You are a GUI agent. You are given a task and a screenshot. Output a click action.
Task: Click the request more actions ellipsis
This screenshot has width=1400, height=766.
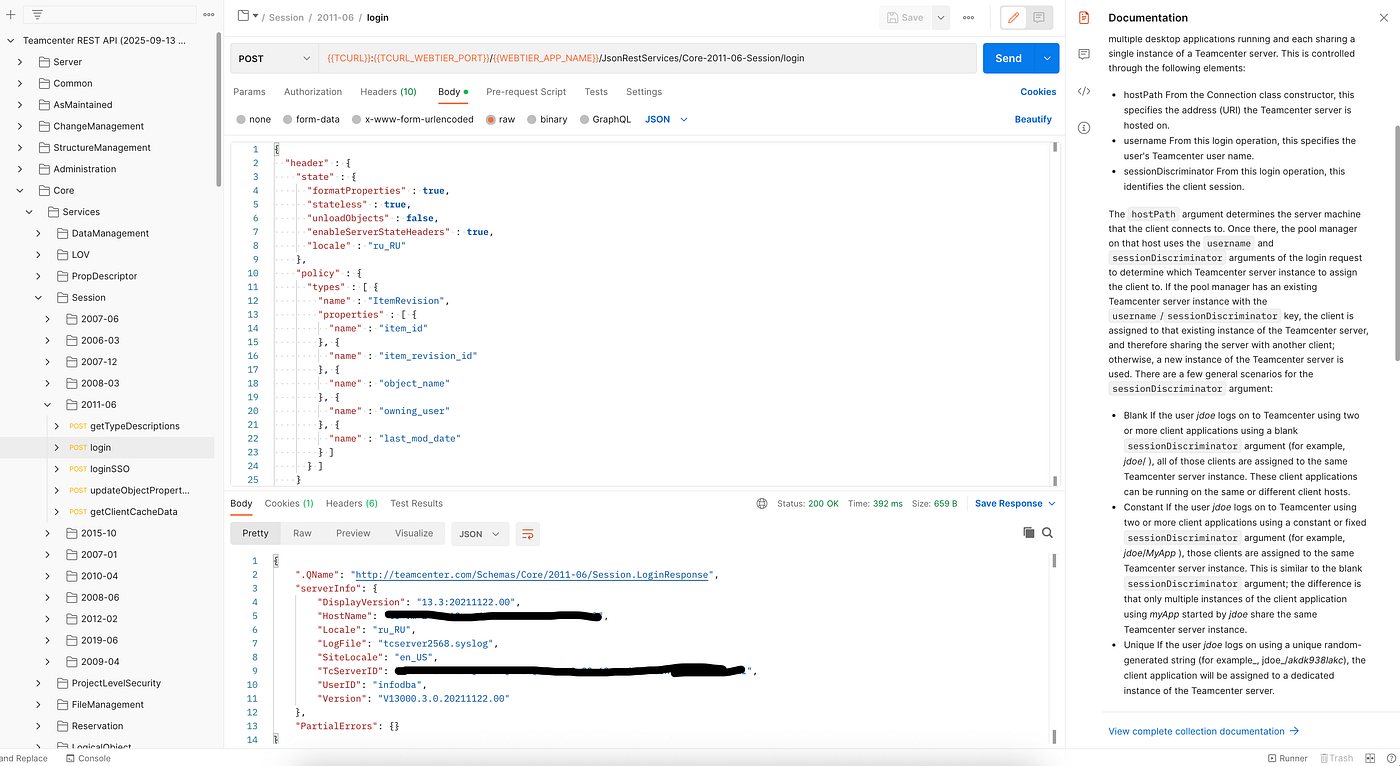(x=968, y=17)
